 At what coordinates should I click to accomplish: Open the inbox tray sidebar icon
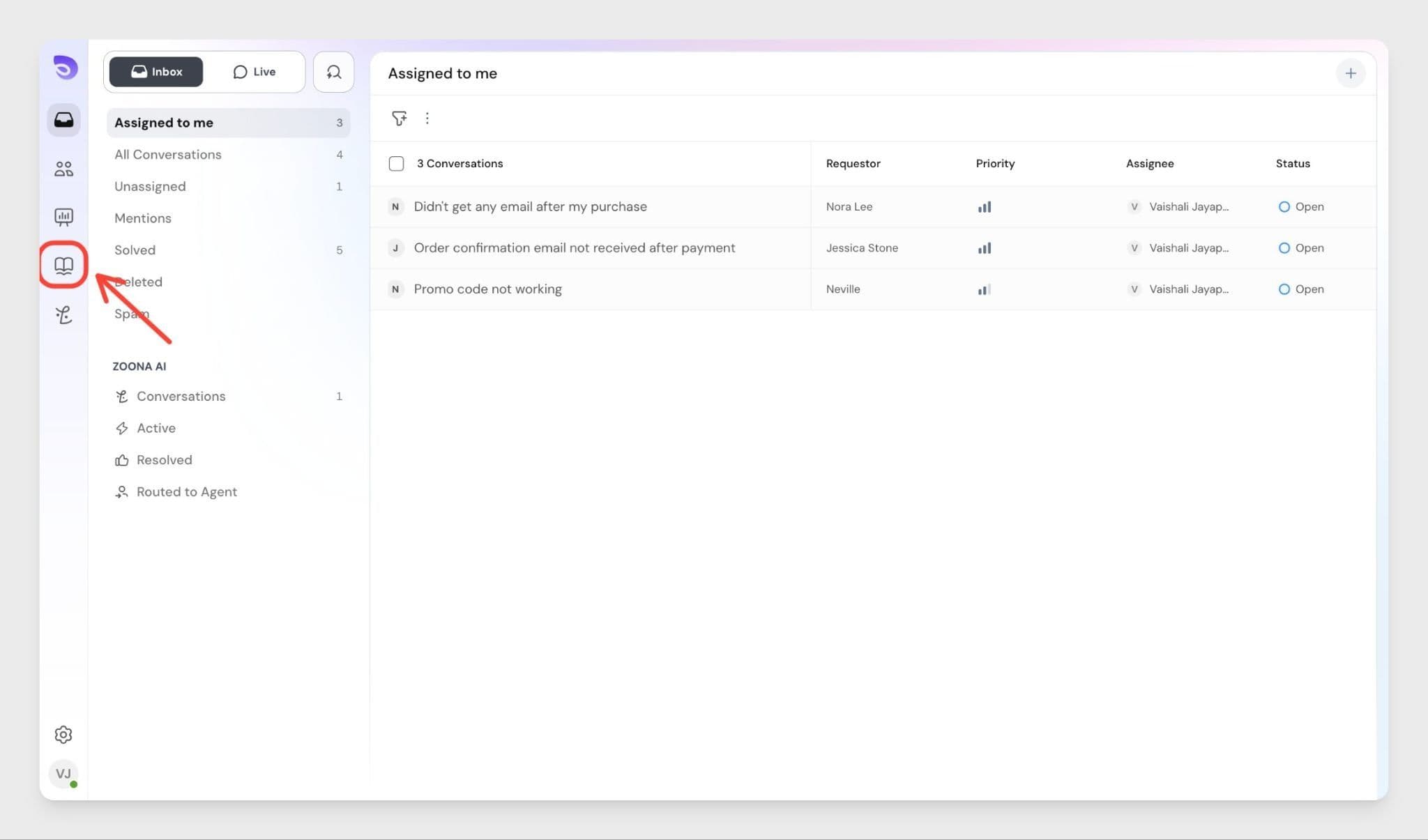point(63,120)
